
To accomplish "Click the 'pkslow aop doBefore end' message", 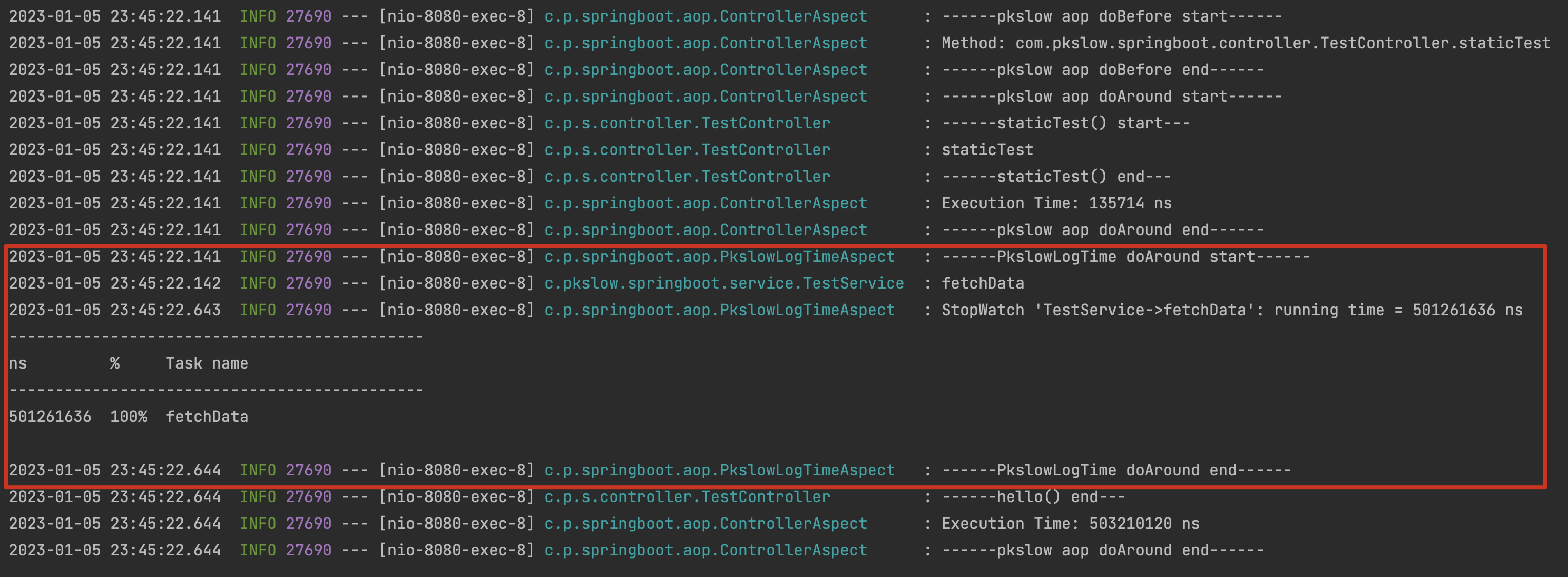I will [1102, 70].
